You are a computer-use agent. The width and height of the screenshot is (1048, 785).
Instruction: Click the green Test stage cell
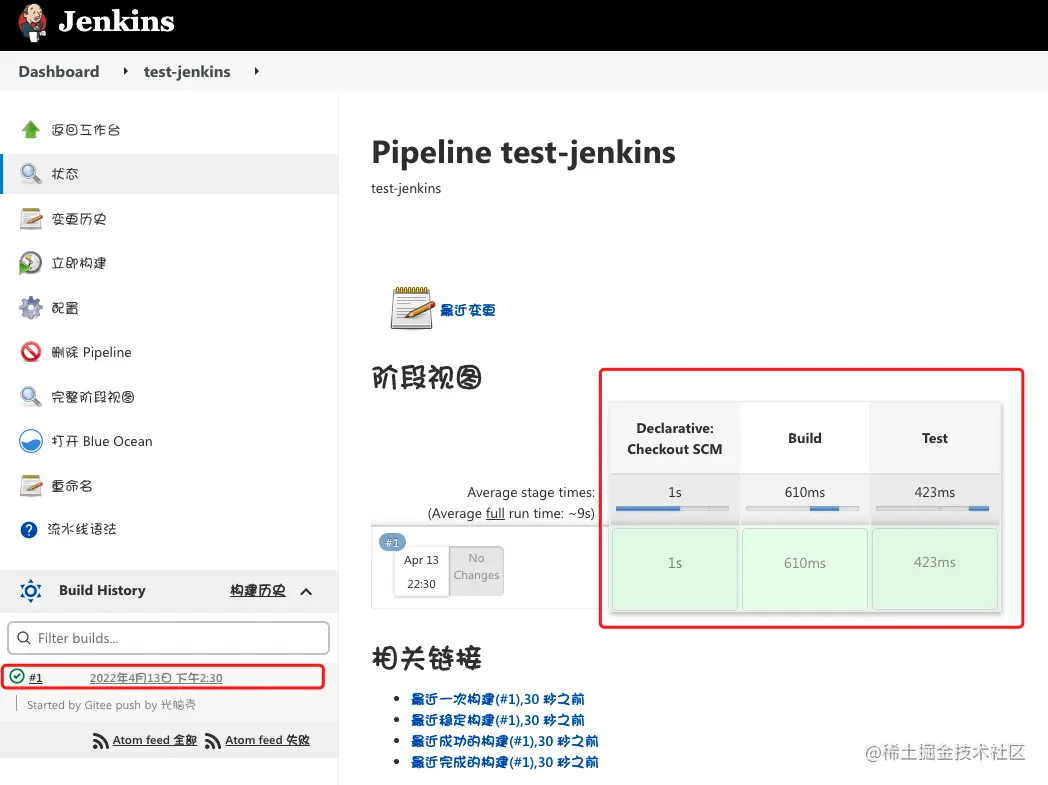click(x=934, y=568)
